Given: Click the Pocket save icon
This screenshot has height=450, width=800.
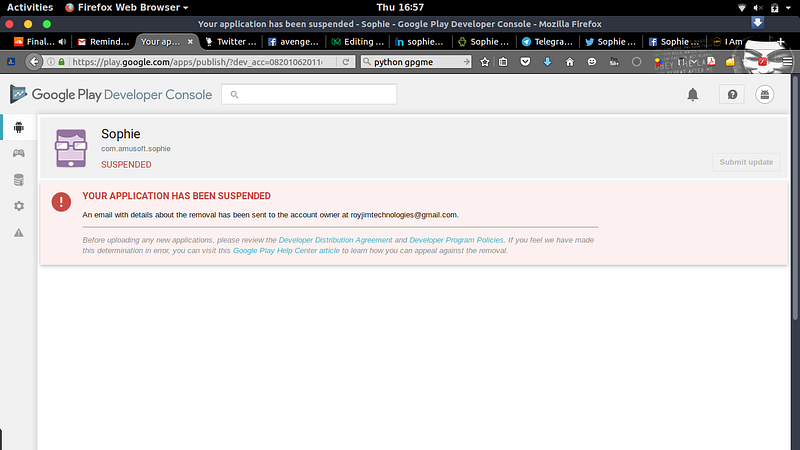Looking at the screenshot, I should click(525, 62).
